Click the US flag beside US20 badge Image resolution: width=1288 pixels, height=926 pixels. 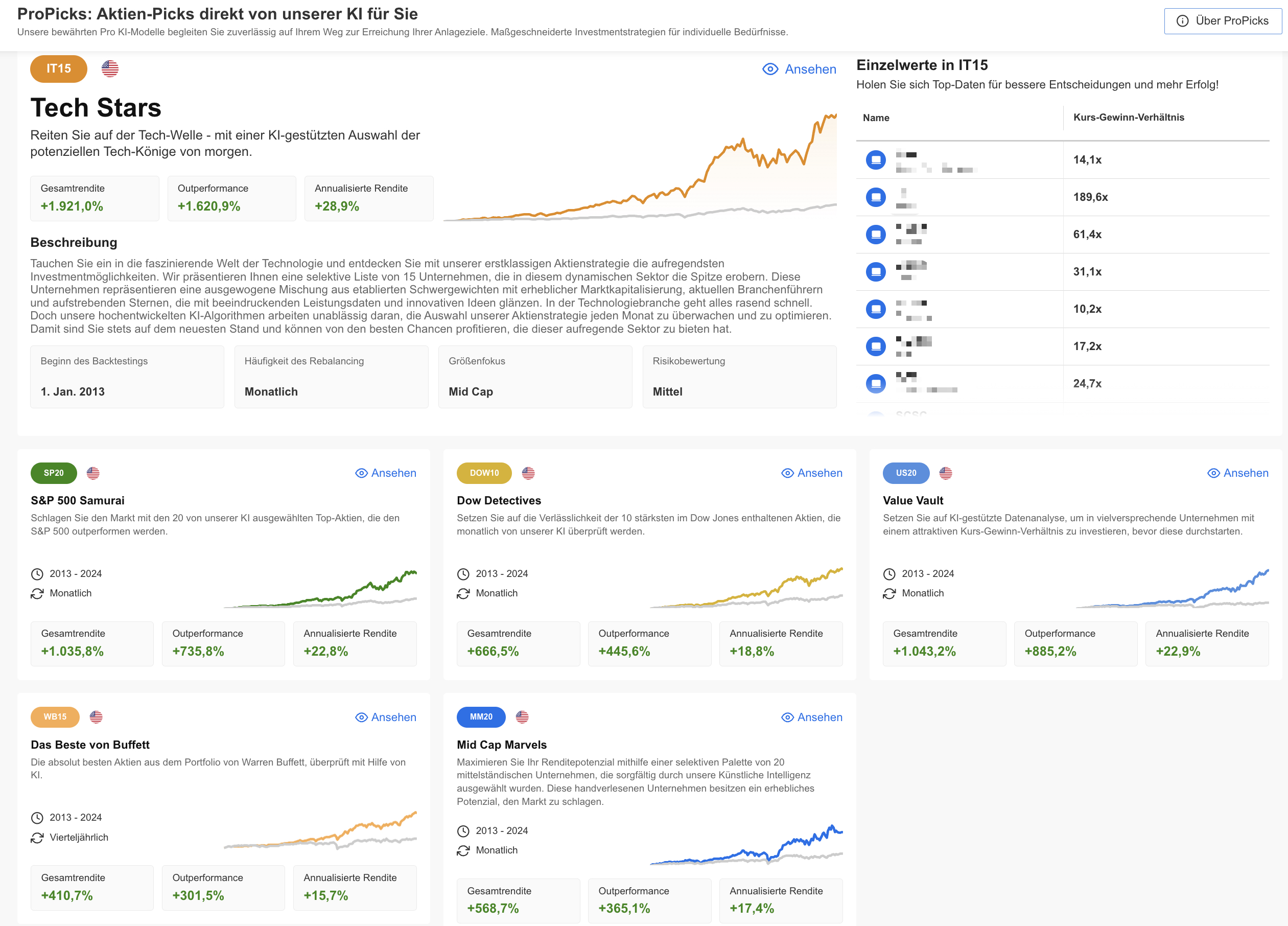coord(946,473)
